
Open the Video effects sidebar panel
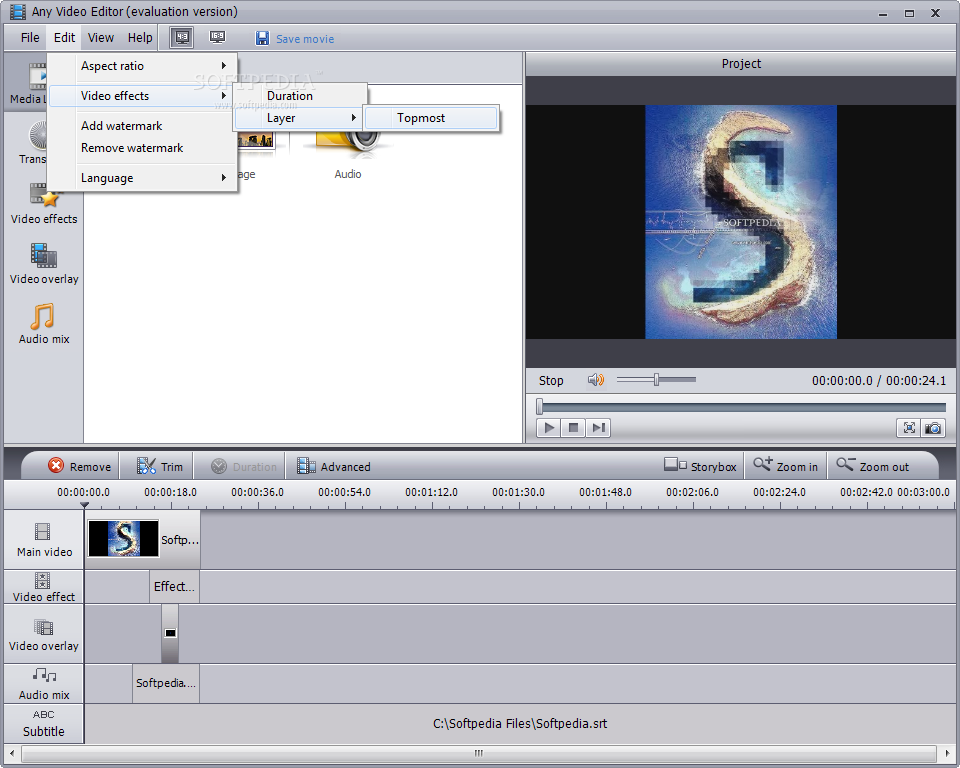pos(44,203)
